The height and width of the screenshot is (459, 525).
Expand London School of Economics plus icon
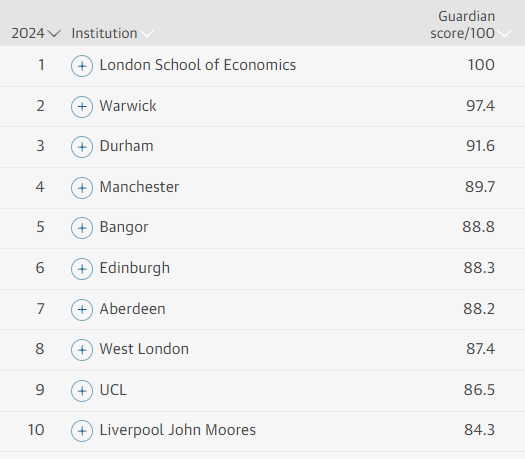[x=82, y=66]
